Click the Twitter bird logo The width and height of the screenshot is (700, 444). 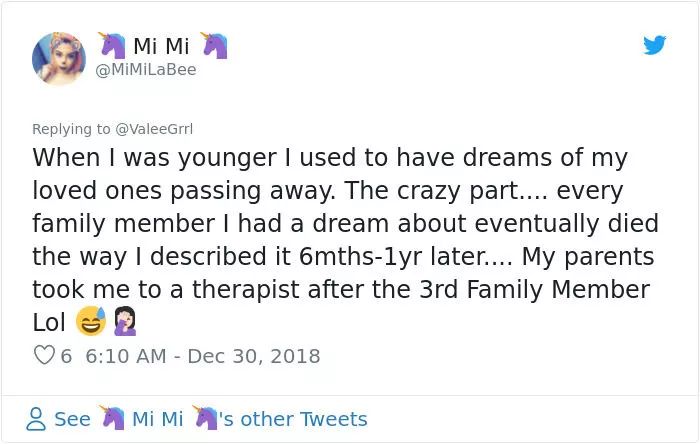tap(654, 45)
